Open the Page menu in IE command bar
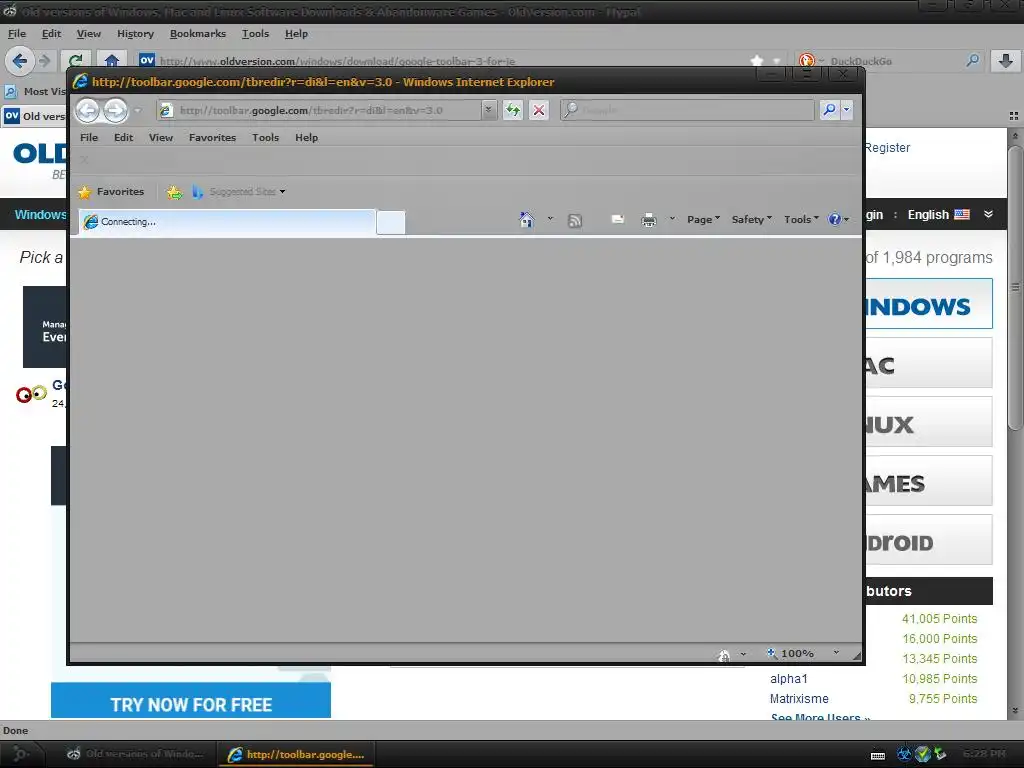This screenshot has height=768, width=1024. click(703, 219)
